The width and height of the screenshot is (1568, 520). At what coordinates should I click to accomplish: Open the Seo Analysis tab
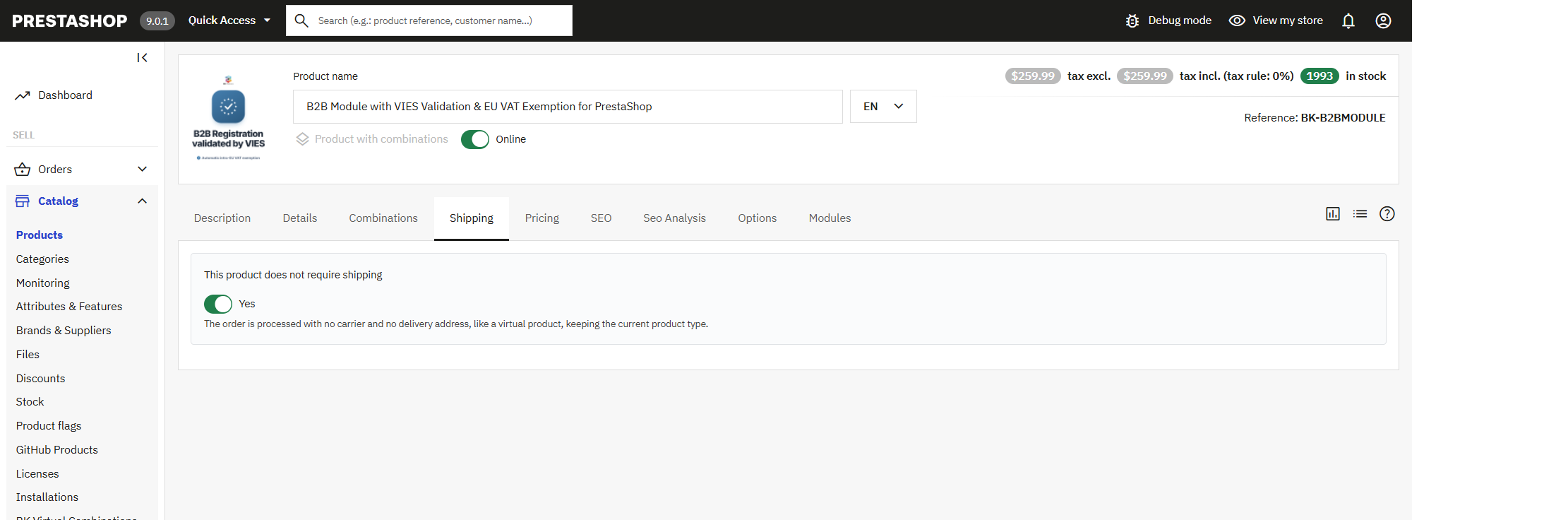pyautogui.click(x=675, y=218)
